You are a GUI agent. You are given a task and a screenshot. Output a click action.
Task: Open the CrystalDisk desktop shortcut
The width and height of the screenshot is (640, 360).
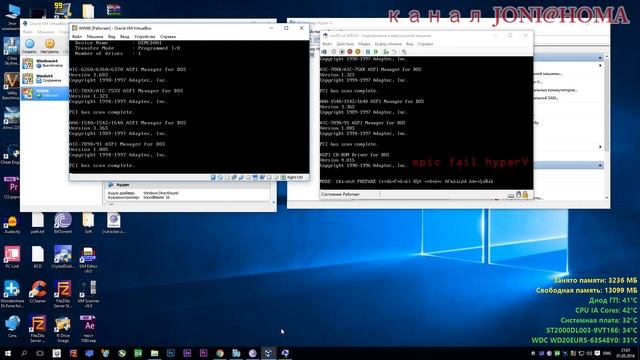(x=63, y=257)
